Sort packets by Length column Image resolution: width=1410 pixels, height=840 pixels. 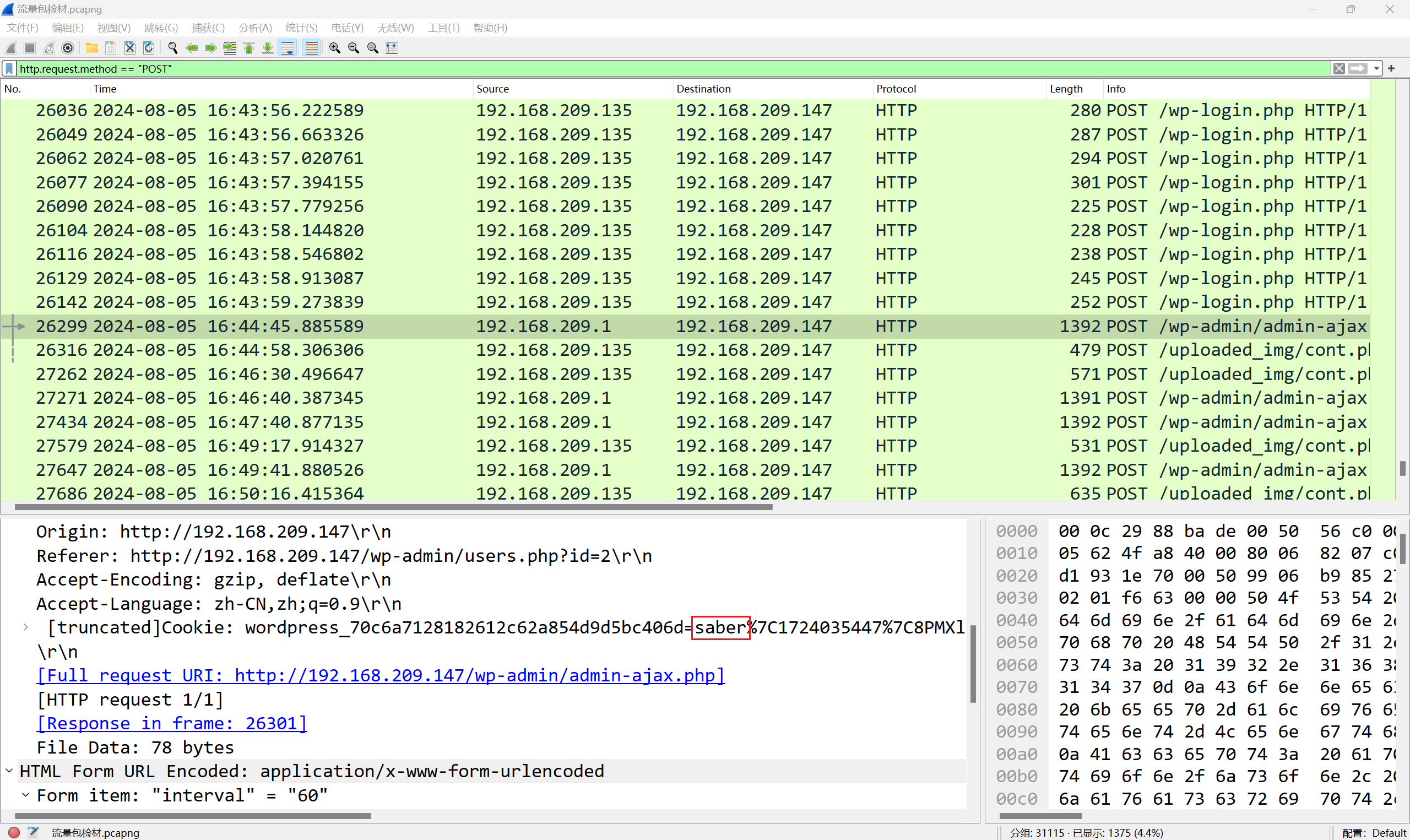[x=1075, y=89]
